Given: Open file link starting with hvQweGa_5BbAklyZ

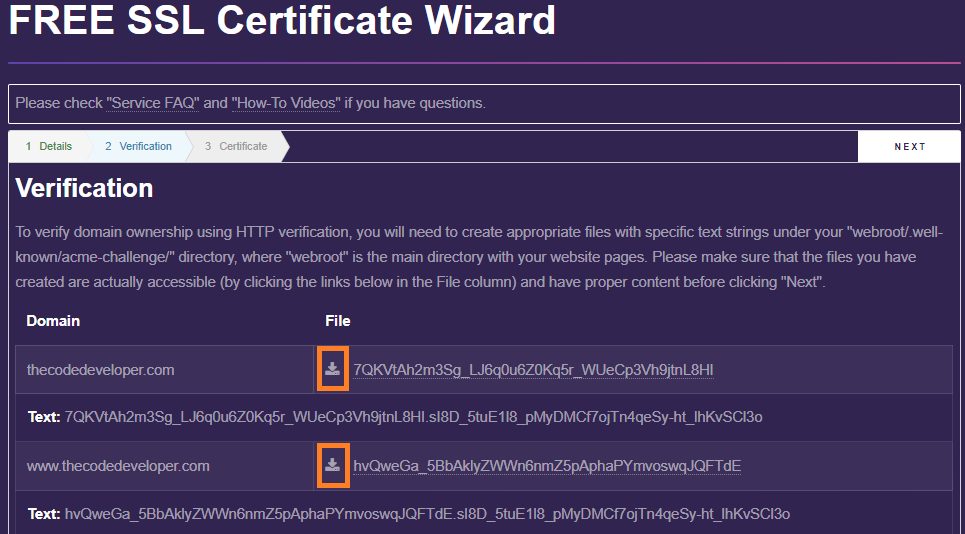Looking at the screenshot, I should click(547, 466).
